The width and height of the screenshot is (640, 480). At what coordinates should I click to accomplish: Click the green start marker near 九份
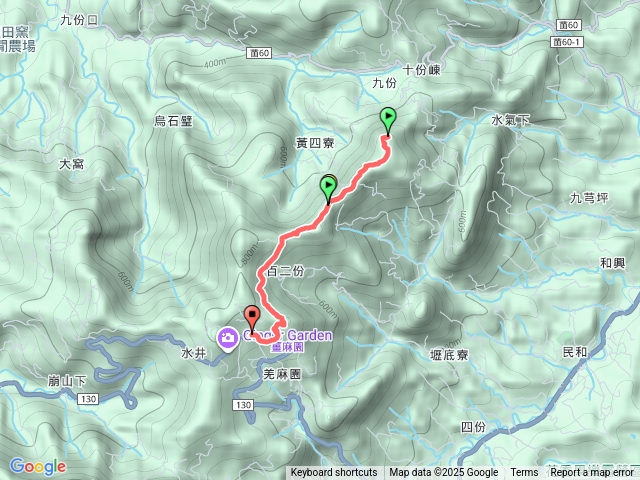tap(388, 121)
